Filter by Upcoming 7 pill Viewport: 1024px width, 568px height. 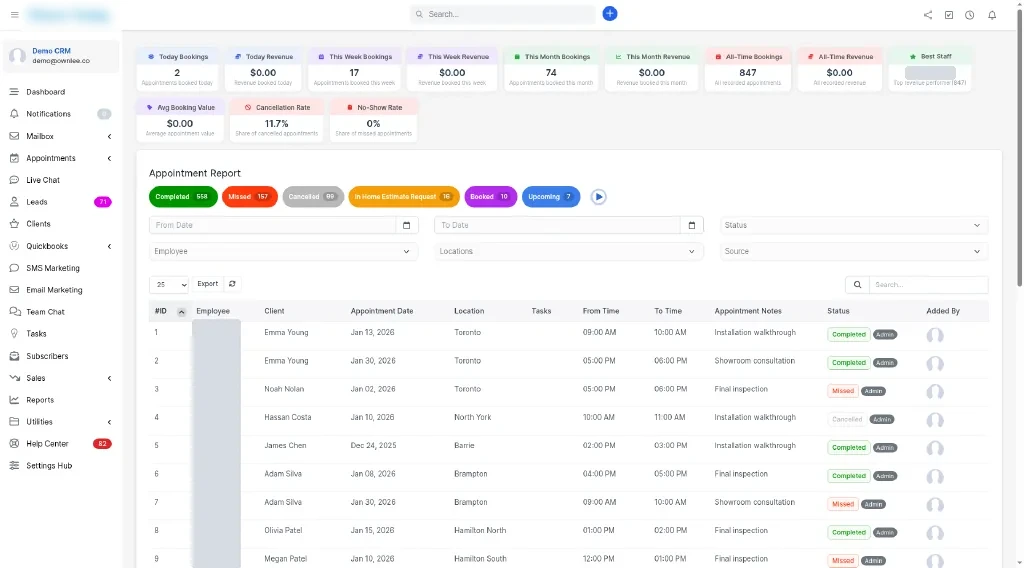tap(551, 197)
